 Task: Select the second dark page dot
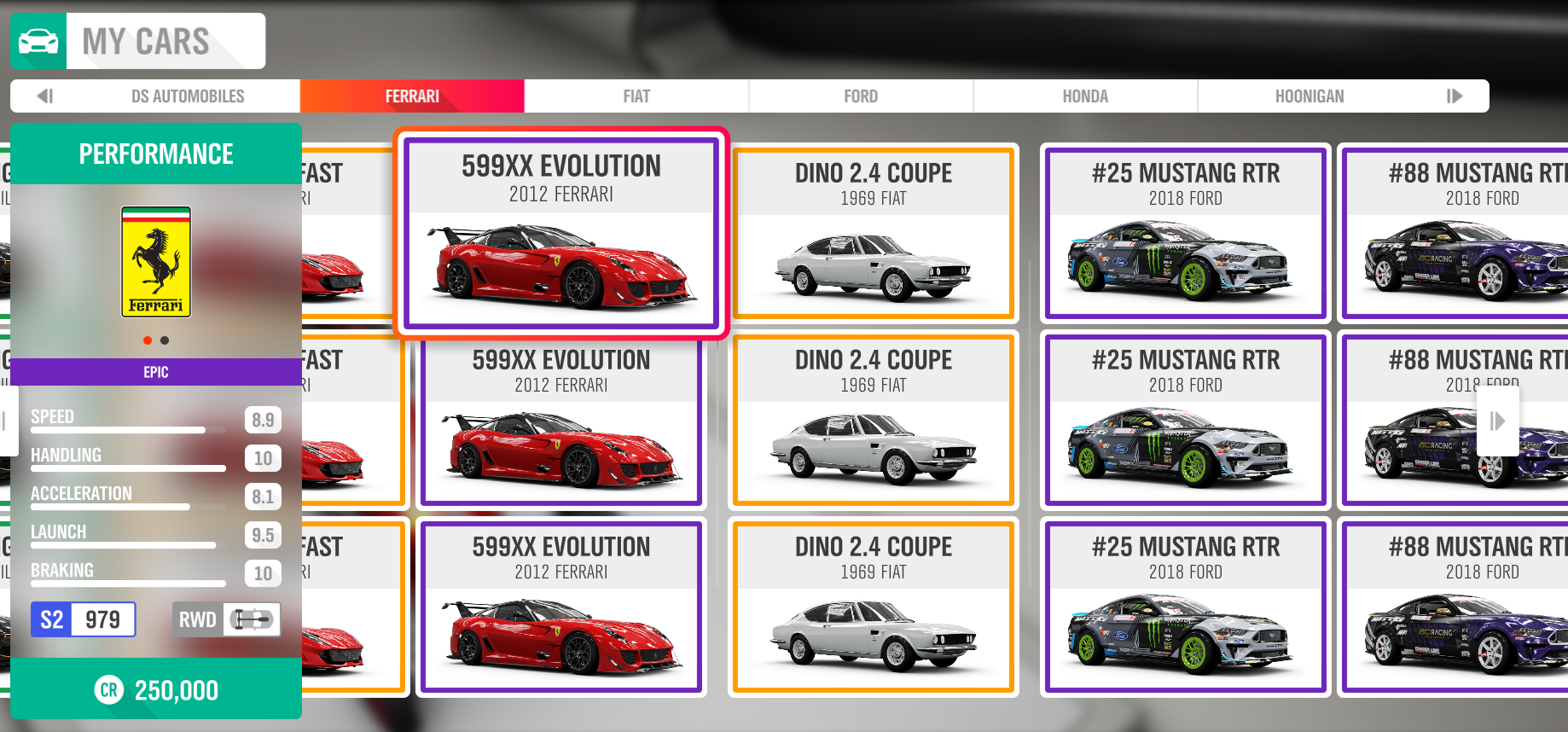[x=165, y=340]
